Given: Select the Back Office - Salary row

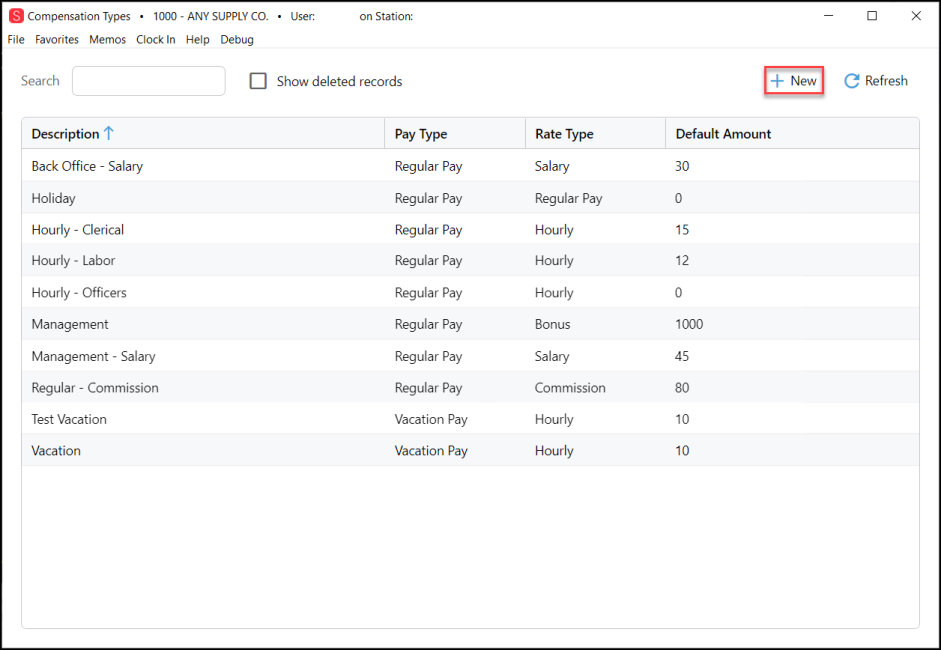Looking at the screenshot, I should [x=470, y=166].
